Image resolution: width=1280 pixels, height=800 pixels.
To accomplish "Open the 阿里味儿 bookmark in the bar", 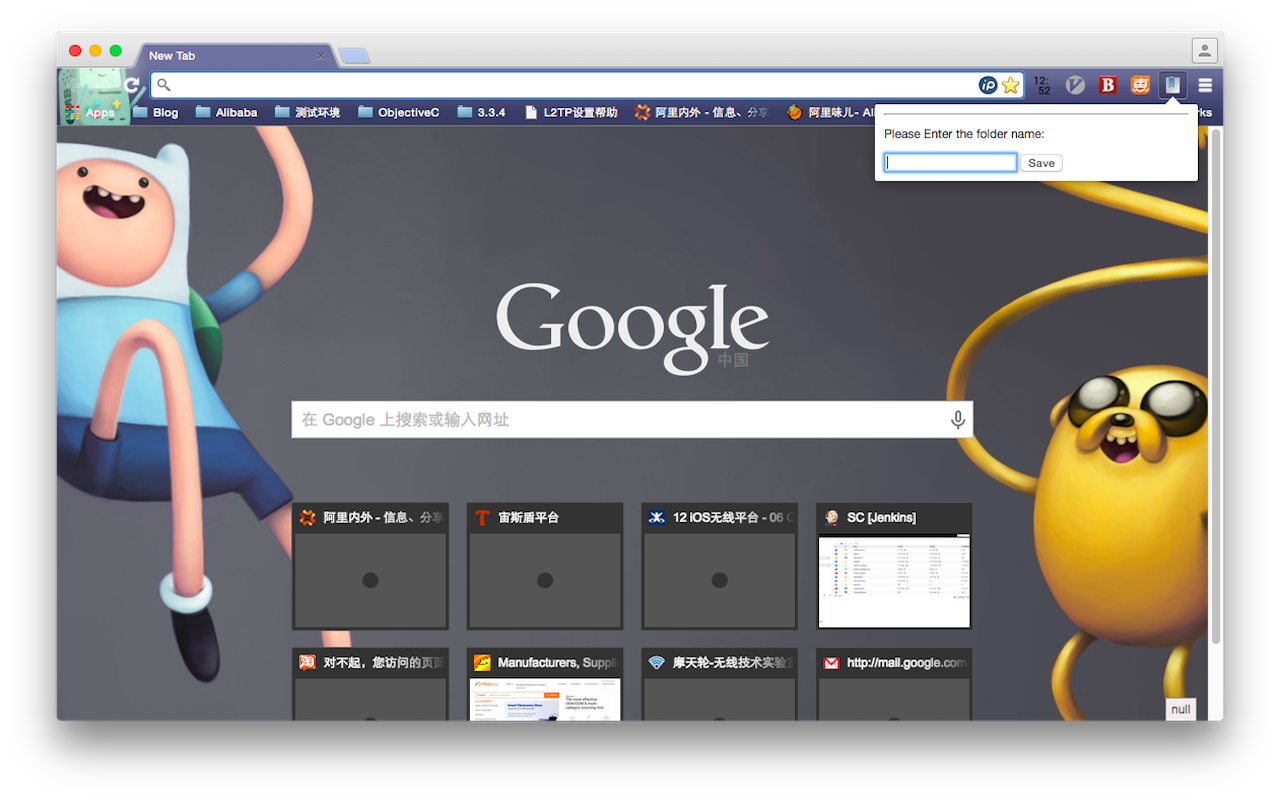I will pyautogui.click(x=830, y=113).
